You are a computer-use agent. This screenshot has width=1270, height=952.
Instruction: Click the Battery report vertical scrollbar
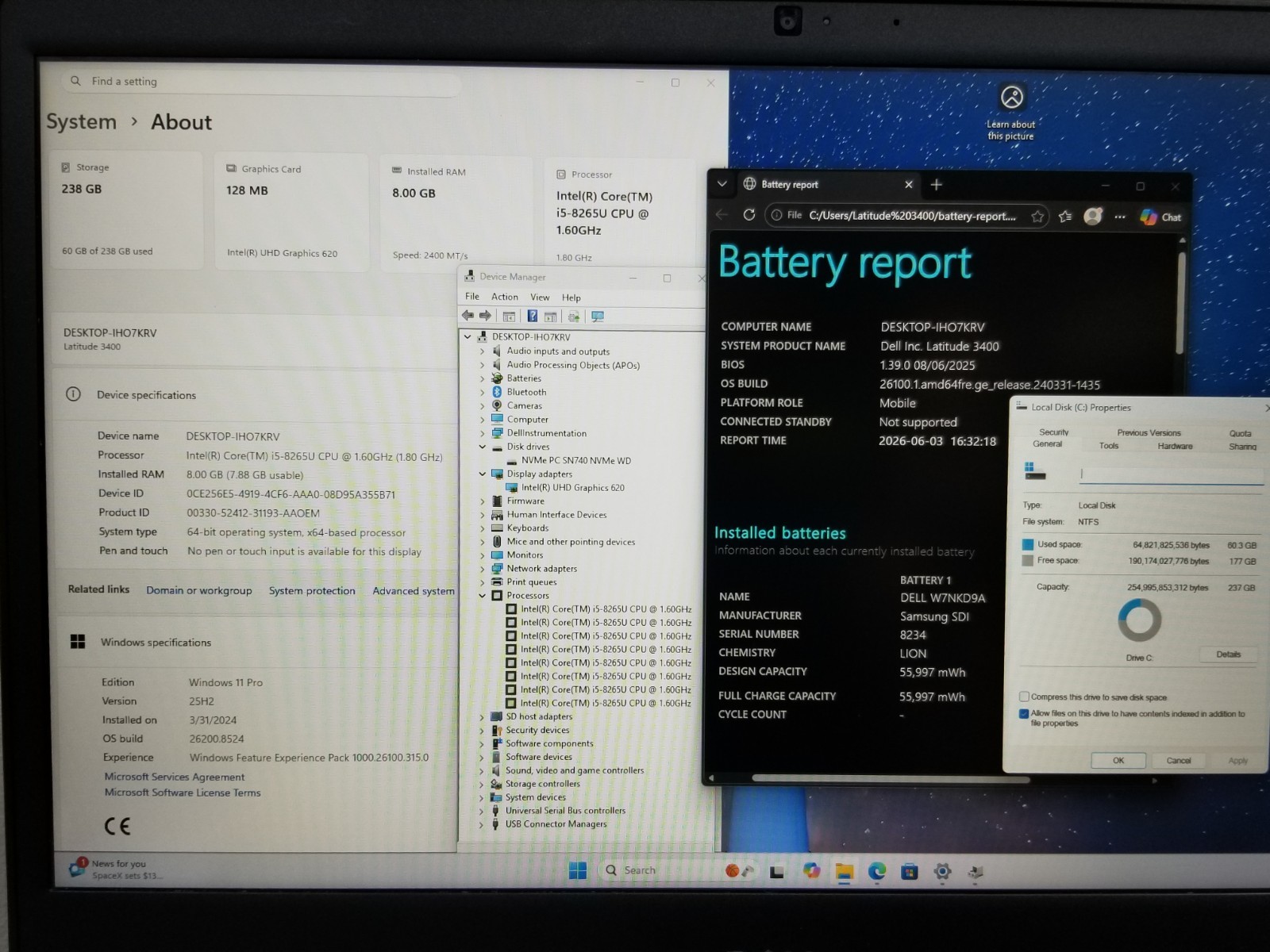tap(1180, 302)
